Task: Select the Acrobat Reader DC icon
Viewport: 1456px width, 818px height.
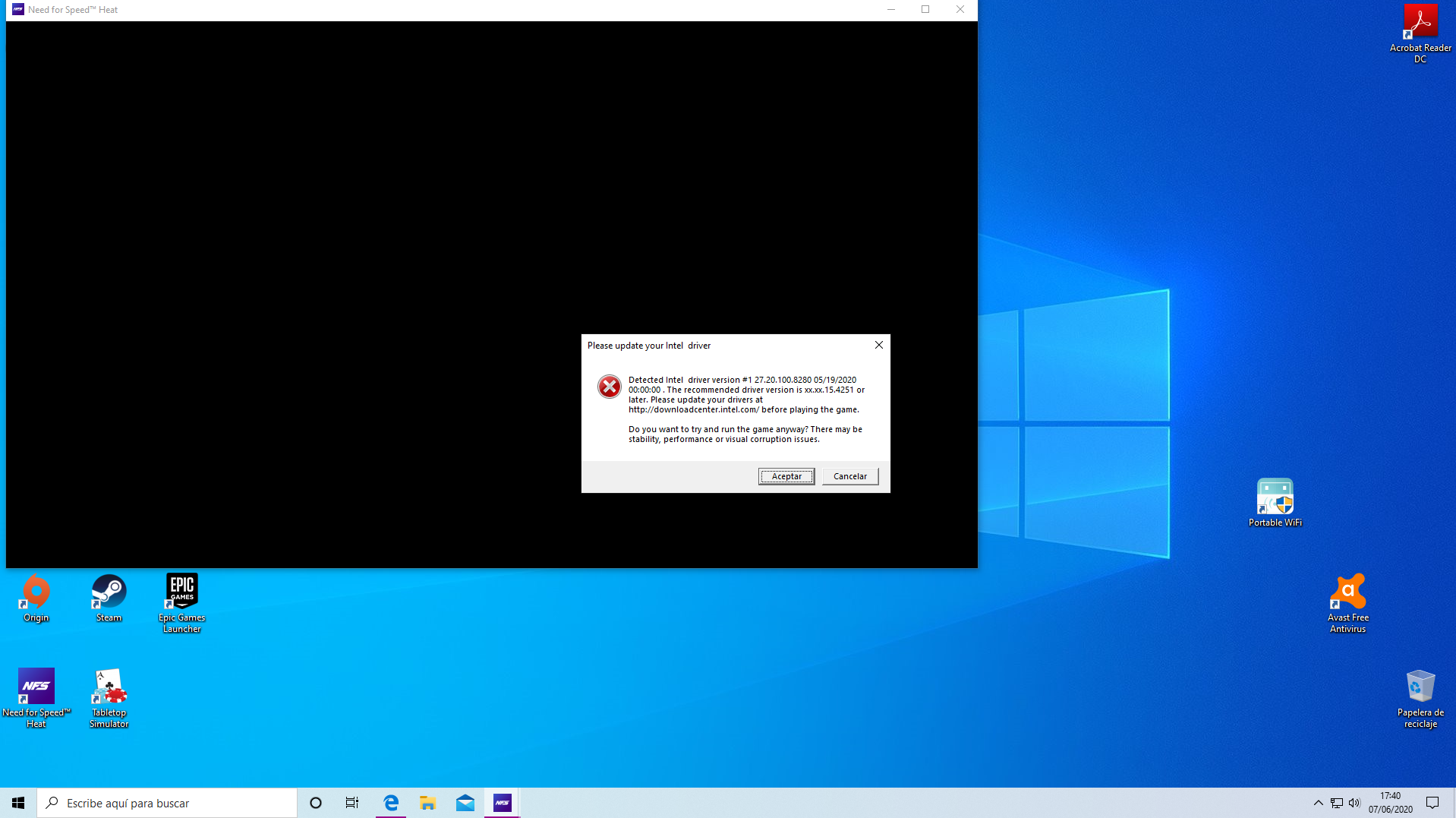Action: point(1420,33)
